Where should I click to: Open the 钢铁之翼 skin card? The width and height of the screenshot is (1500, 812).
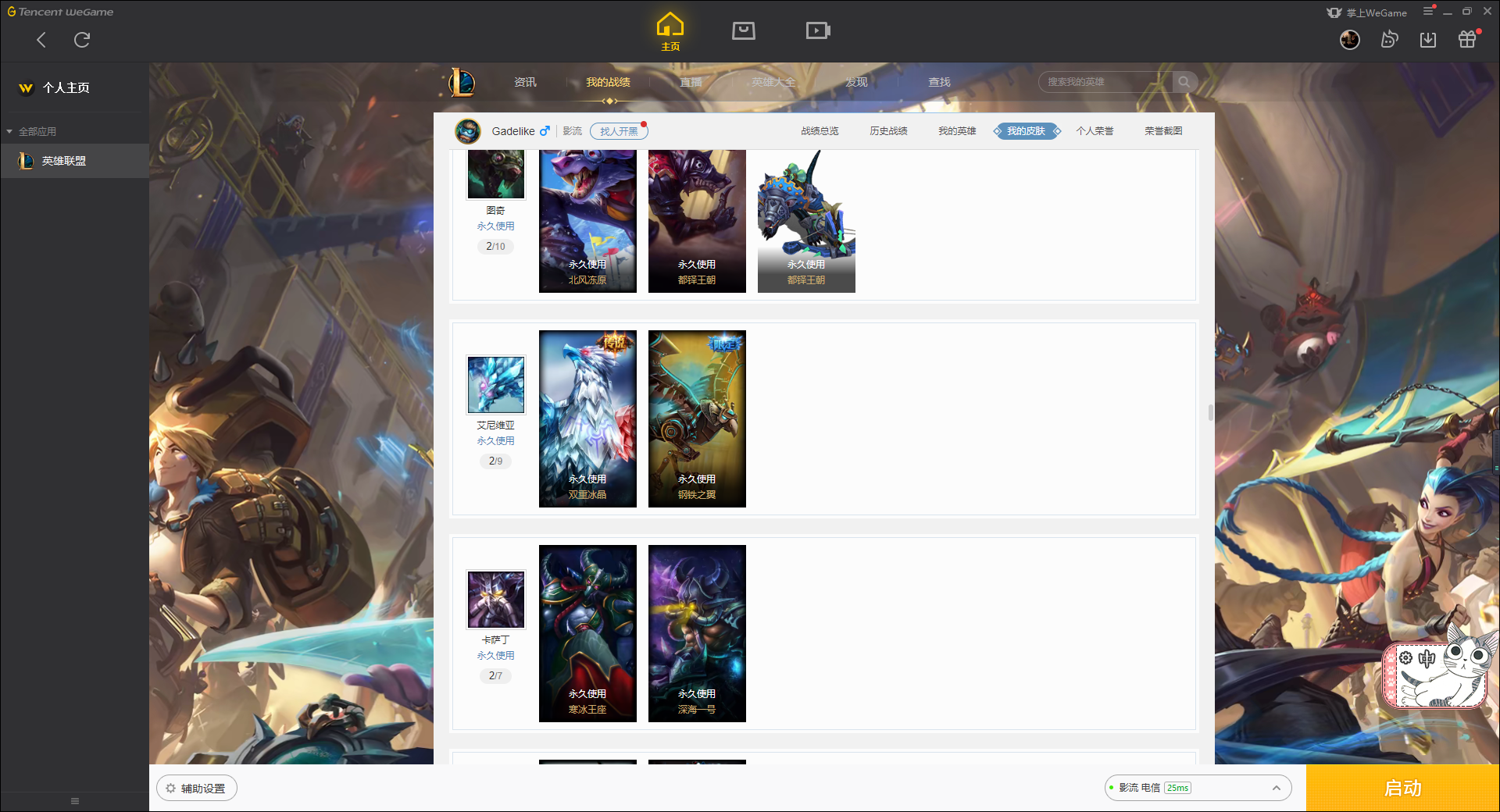click(697, 418)
